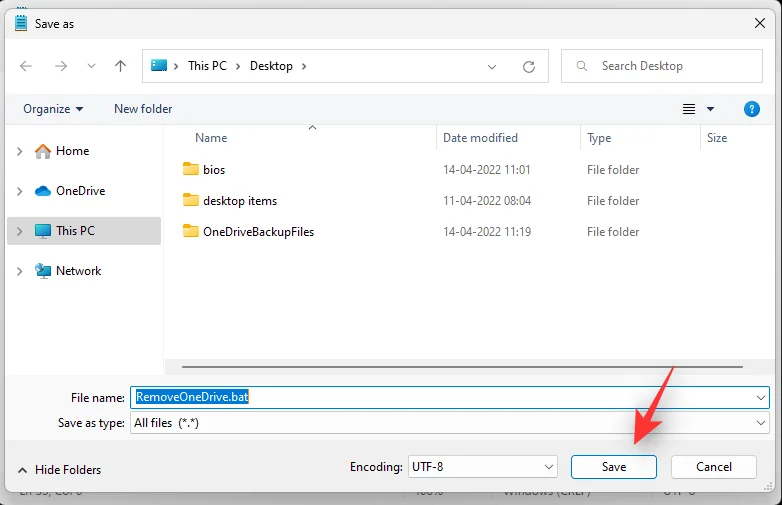This screenshot has height=505, width=782.
Task: Click the Cancel button
Action: (x=714, y=467)
